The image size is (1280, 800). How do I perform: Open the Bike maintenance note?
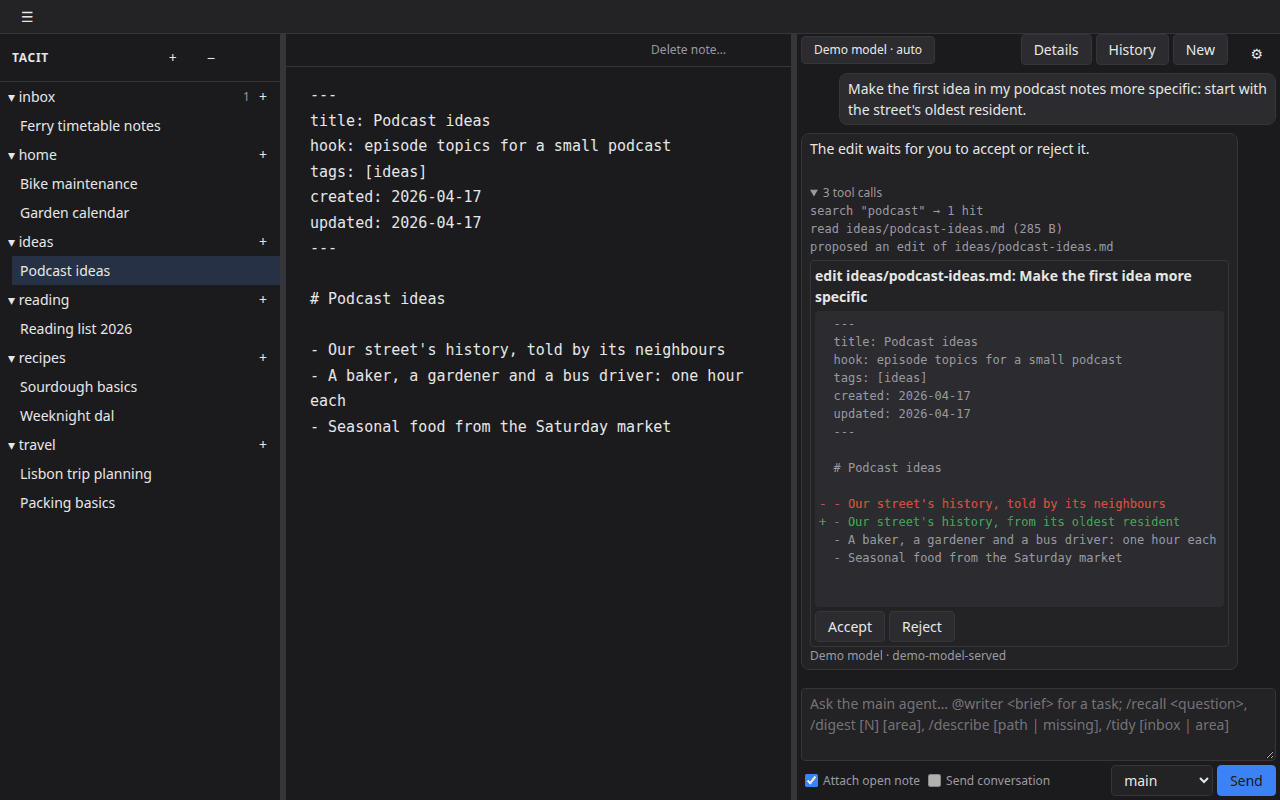[146, 184]
